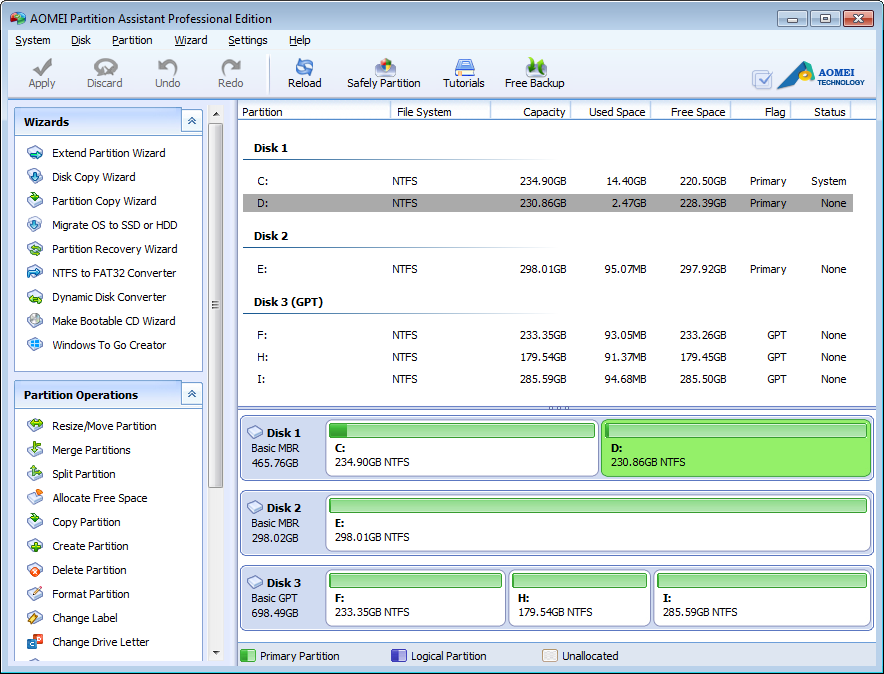Viewport: 884px width, 674px height.
Task: Choose the Merge Partitions operation
Action: [91, 450]
